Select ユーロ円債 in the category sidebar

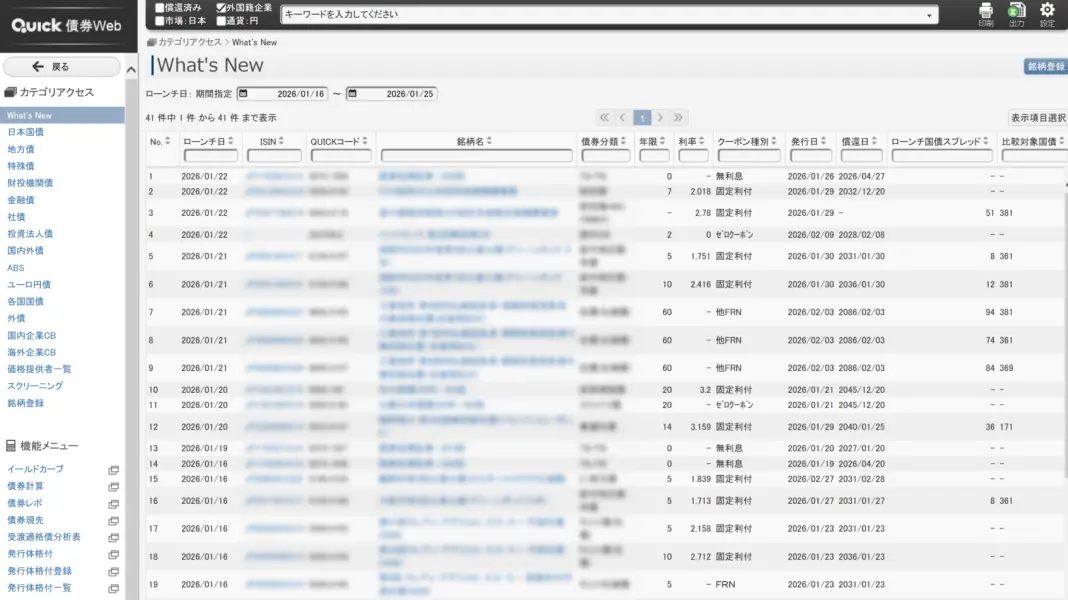pyautogui.click(x=29, y=285)
